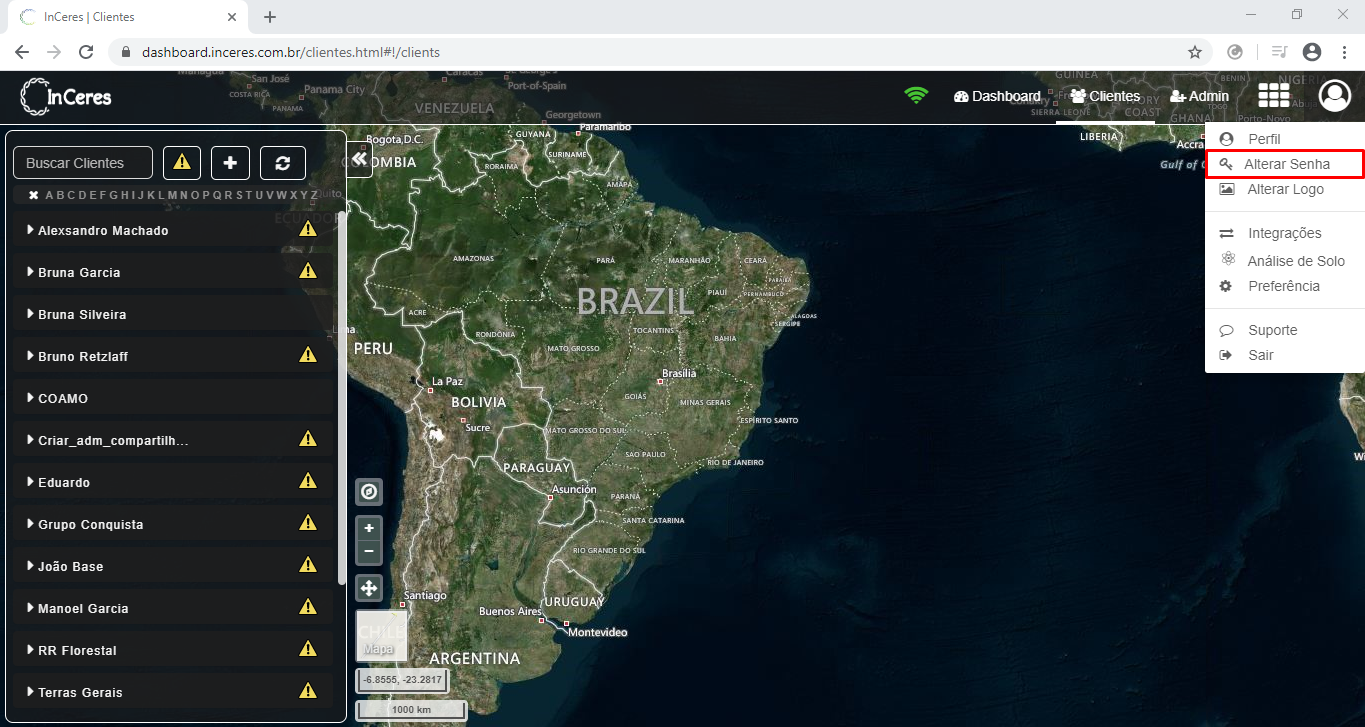
Task: Filter clients by letter Z
Action: pos(314,195)
